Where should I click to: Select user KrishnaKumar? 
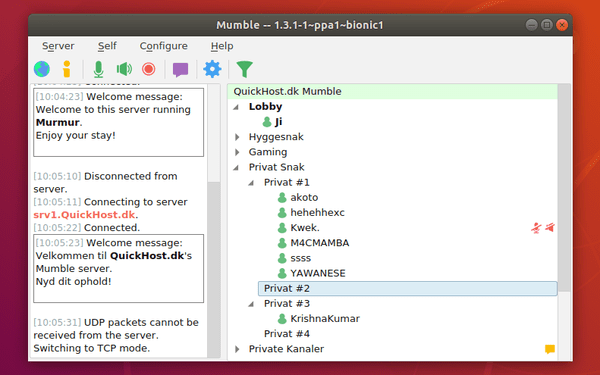tap(325, 319)
